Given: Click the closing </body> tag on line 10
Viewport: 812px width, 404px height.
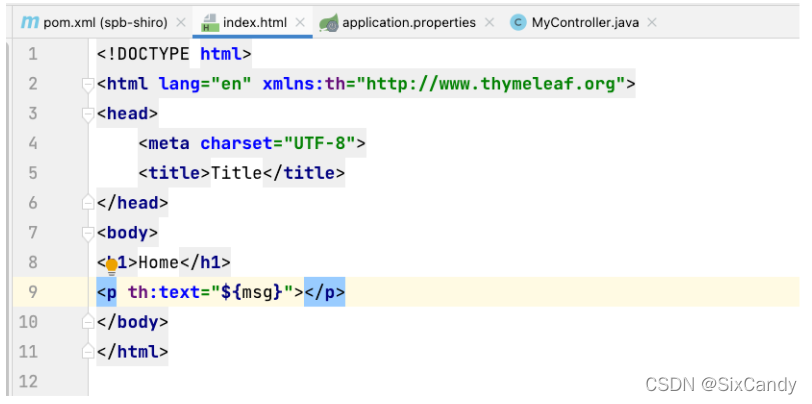Looking at the screenshot, I should point(133,322).
